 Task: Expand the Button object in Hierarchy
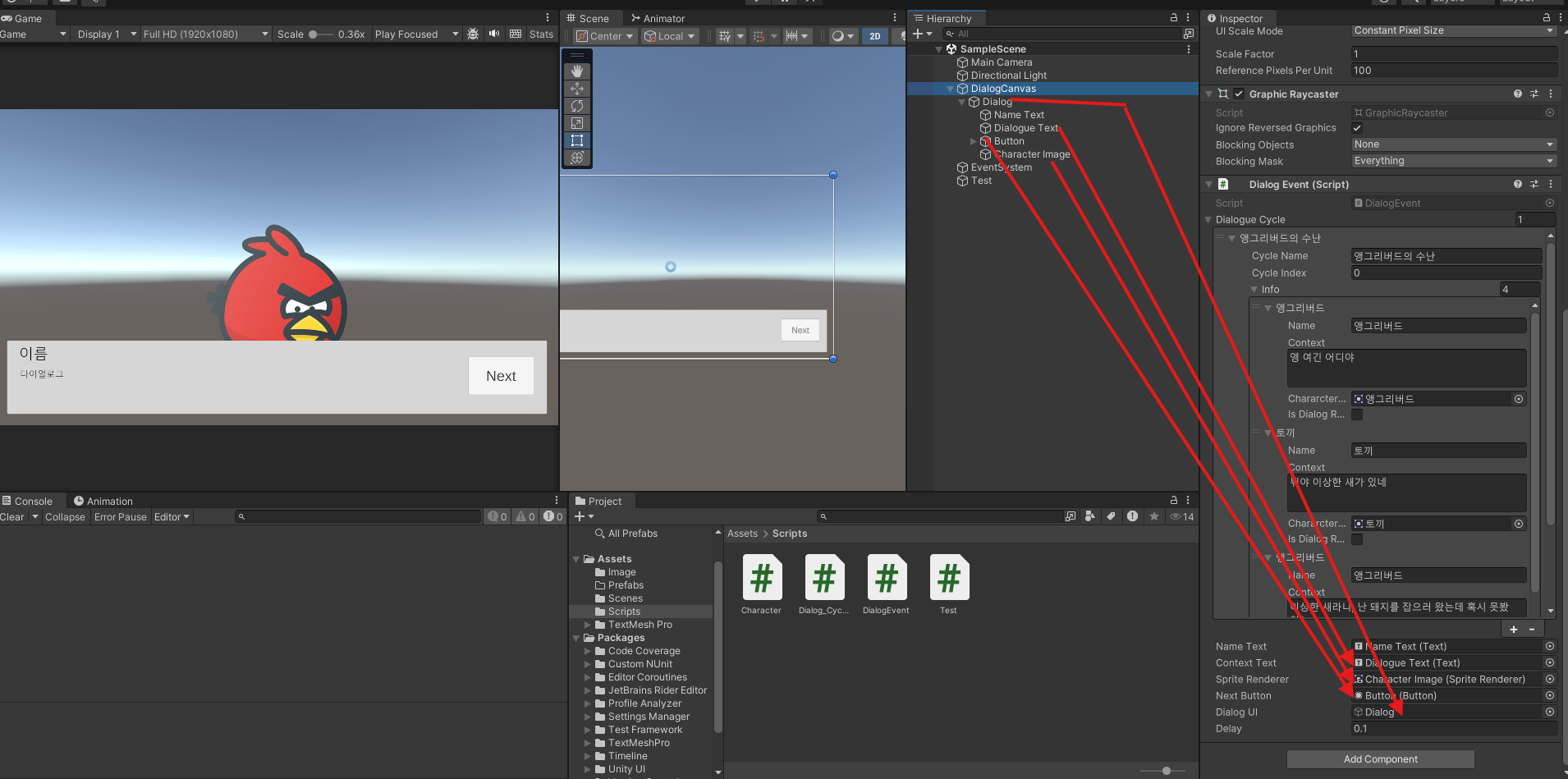point(974,141)
